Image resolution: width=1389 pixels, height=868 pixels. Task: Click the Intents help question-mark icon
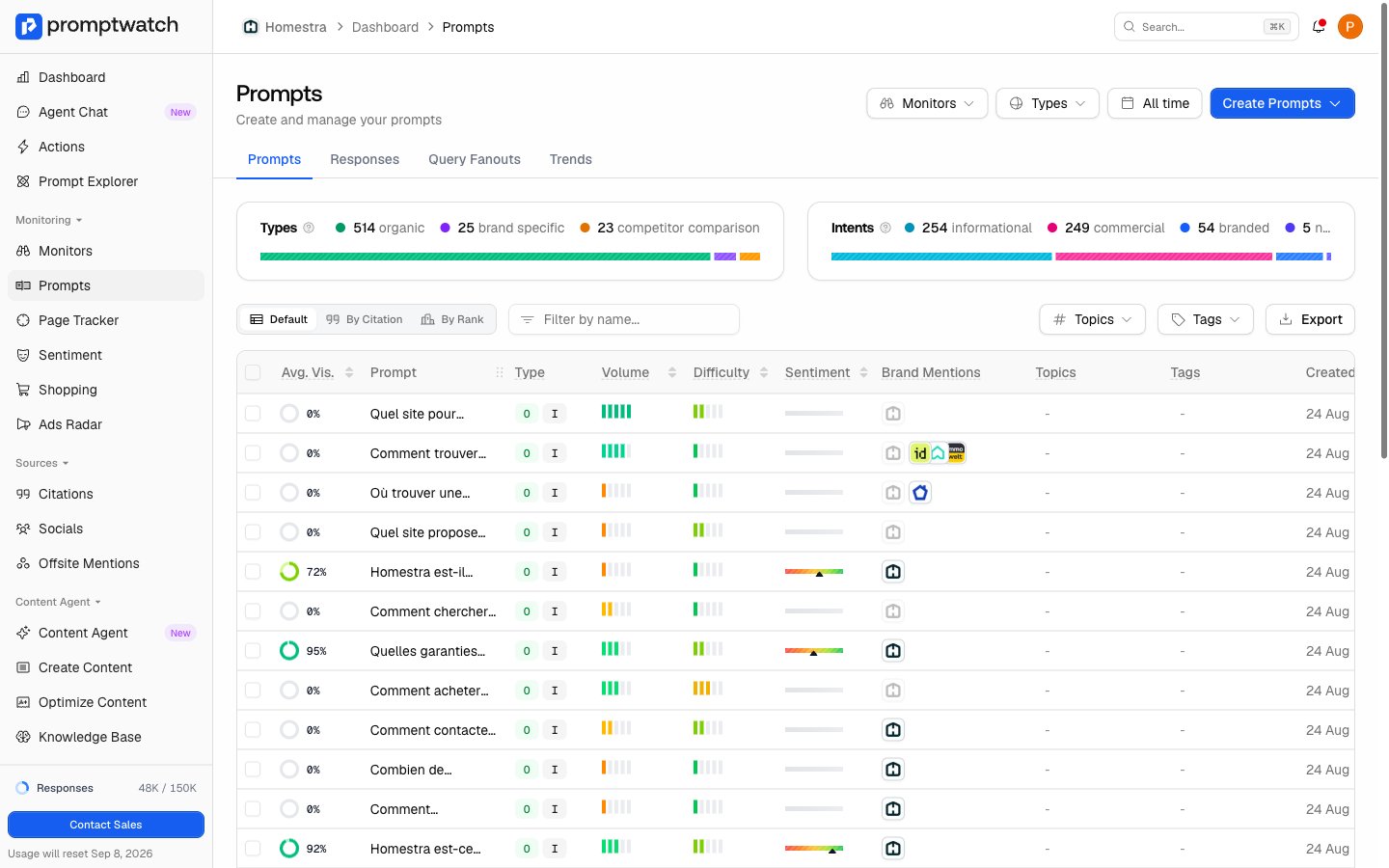885,228
